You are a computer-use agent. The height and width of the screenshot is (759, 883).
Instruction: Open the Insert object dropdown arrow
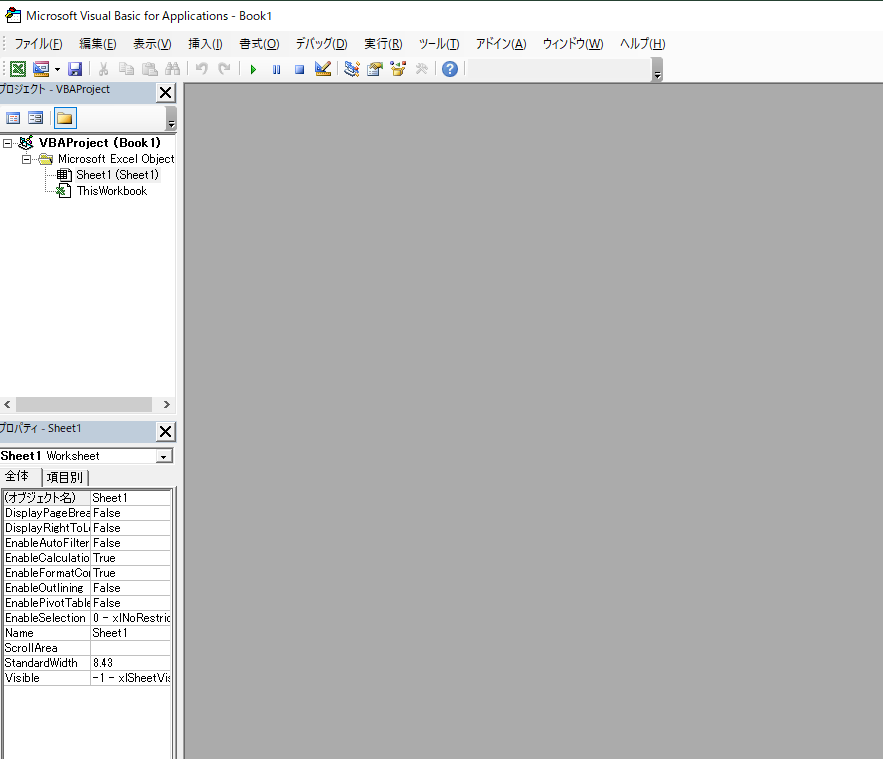[57, 69]
